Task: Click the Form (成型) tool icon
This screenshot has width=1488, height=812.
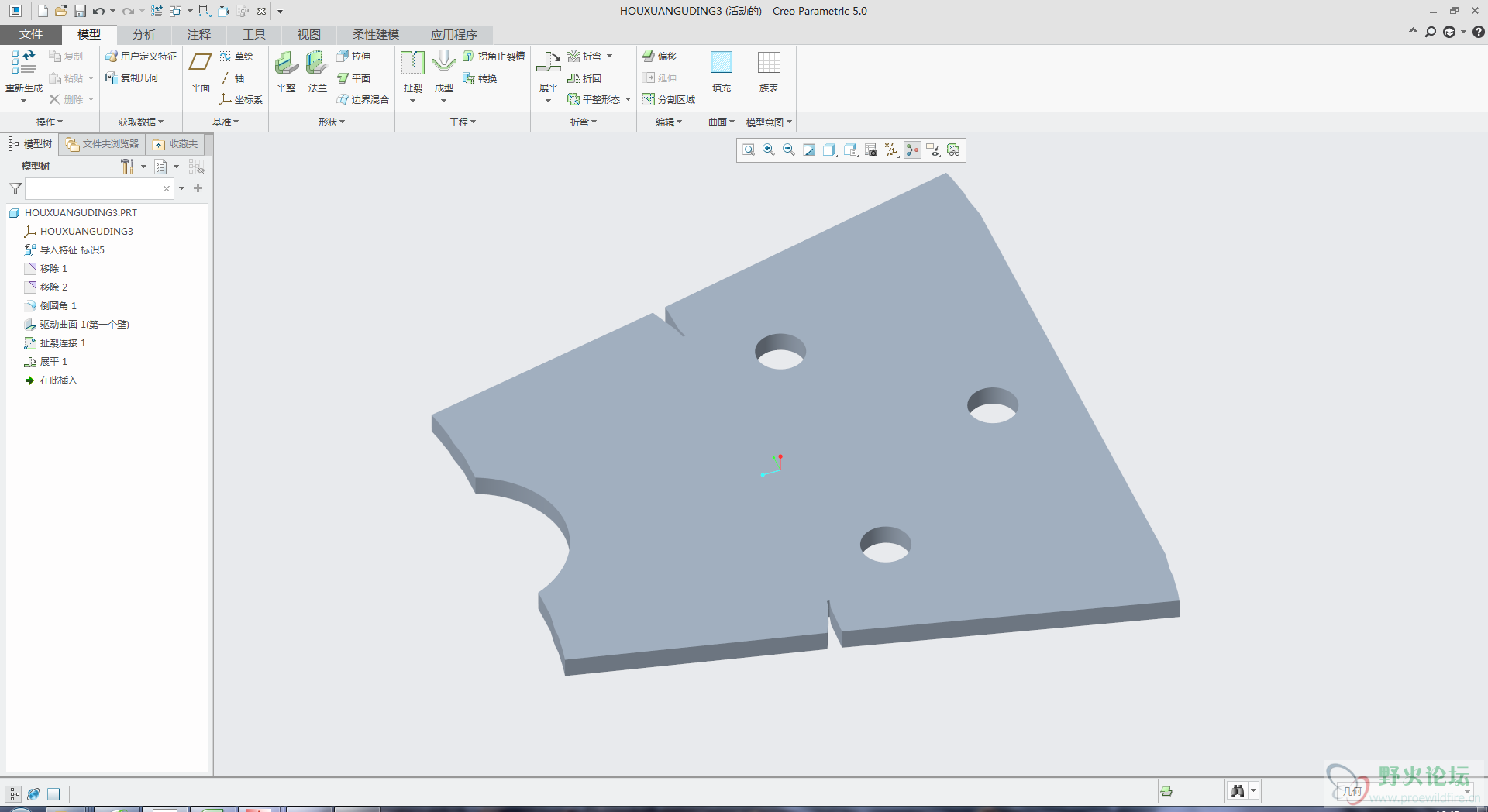Action: pyautogui.click(x=444, y=63)
